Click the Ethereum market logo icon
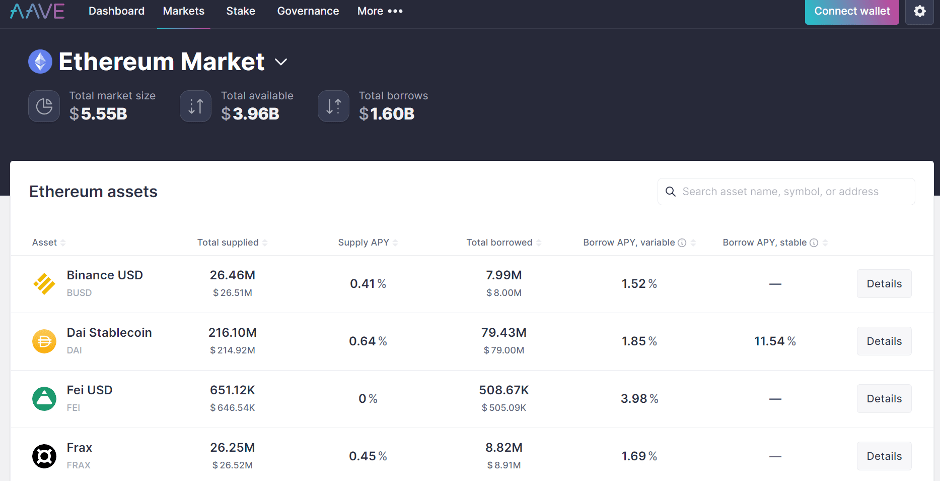The width and height of the screenshot is (941, 481). coord(40,62)
